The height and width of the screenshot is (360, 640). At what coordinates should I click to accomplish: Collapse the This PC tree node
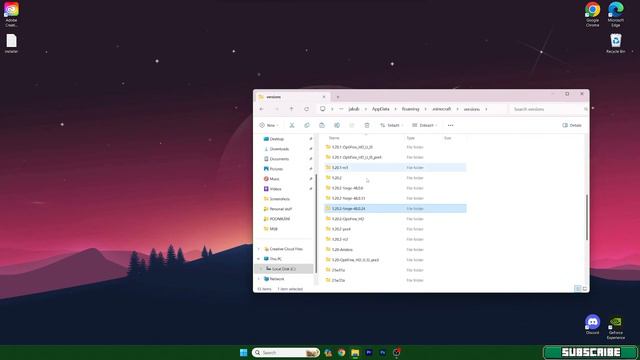(x=259, y=259)
